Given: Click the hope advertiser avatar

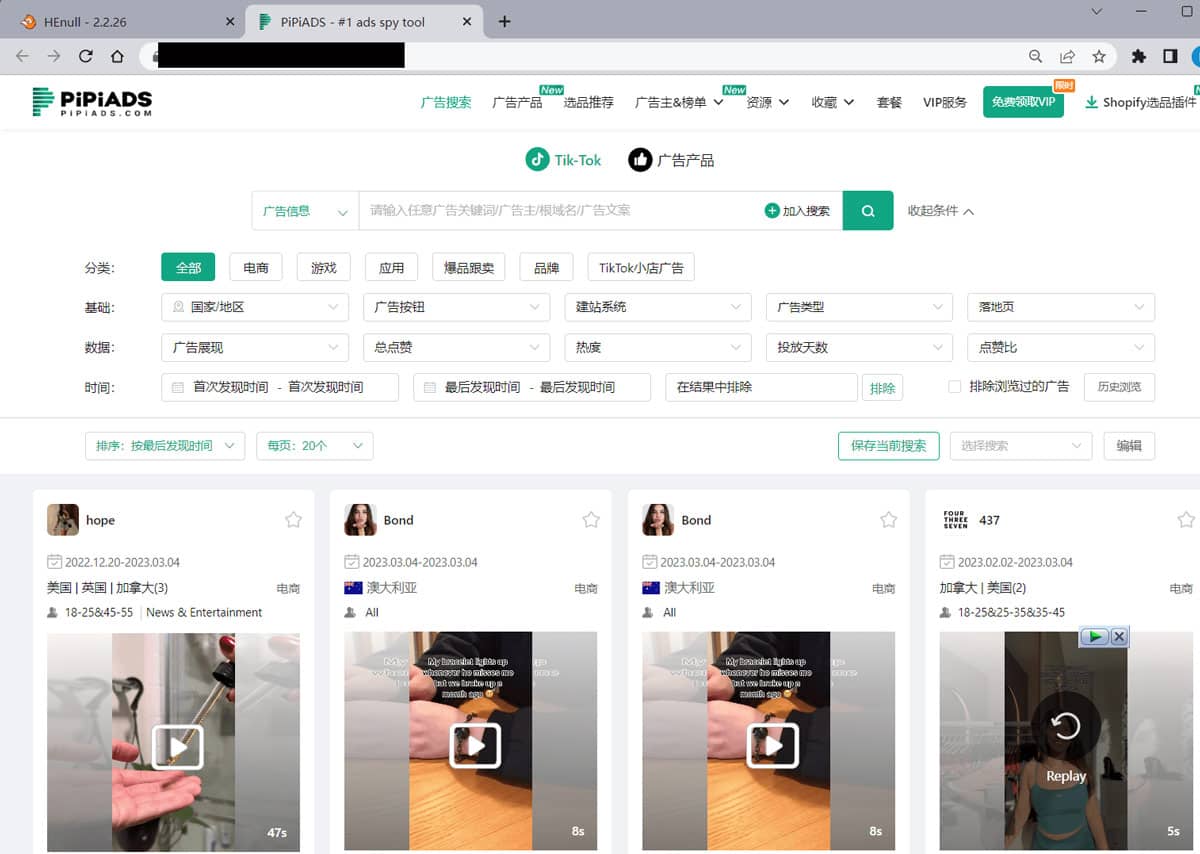Looking at the screenshot, I should point(63,520).
